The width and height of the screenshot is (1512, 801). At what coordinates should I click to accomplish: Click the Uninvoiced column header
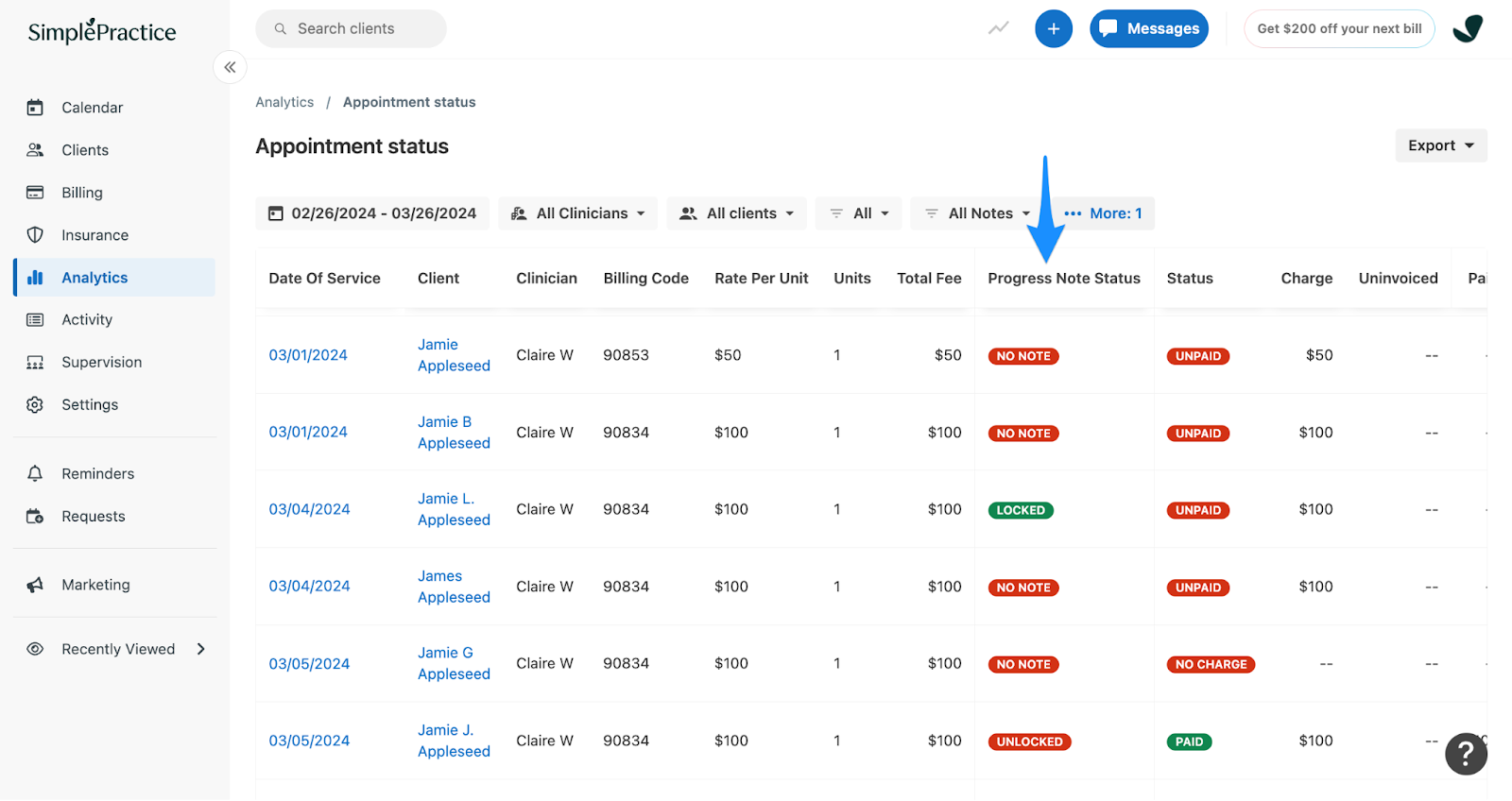coord(1399,279)
